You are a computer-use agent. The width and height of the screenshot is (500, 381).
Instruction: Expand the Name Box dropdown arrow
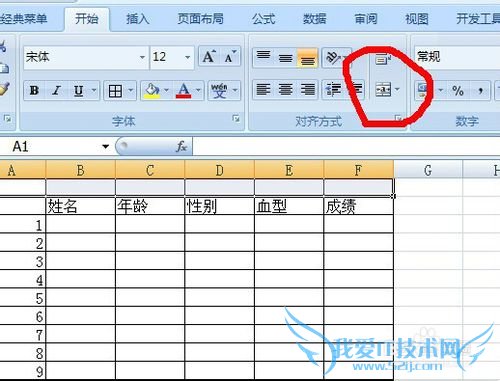pyautogui.click(x=106, y=146)
